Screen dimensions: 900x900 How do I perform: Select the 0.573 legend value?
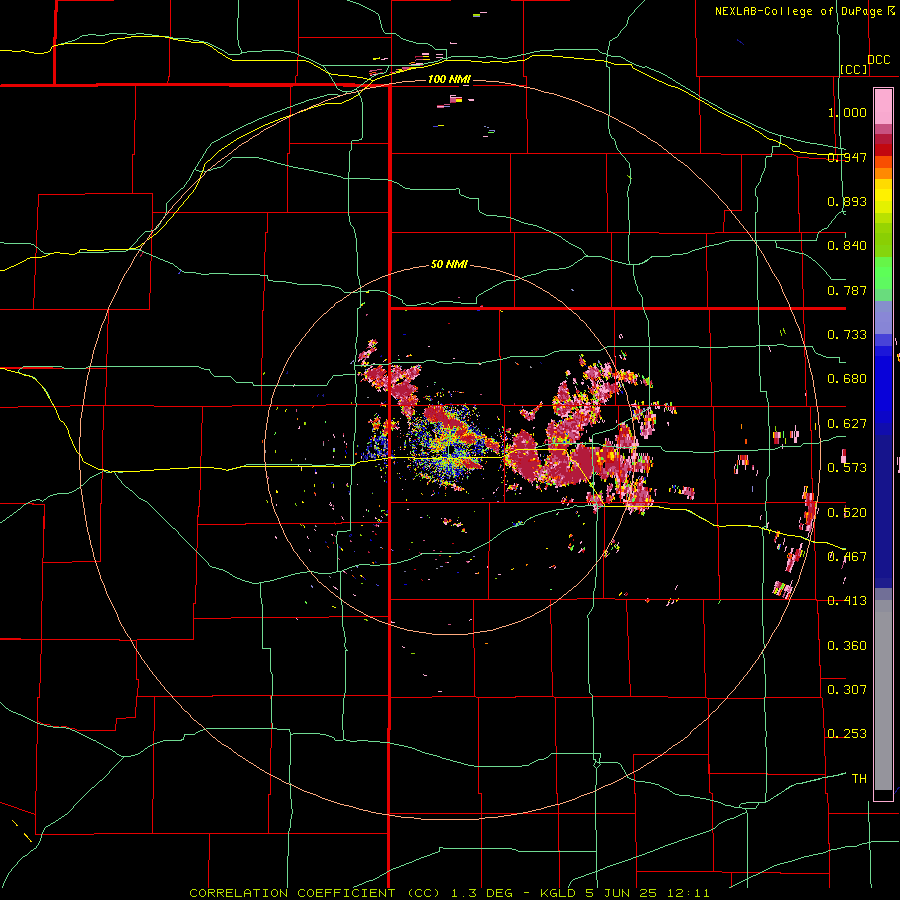click(x=847, y=468)
